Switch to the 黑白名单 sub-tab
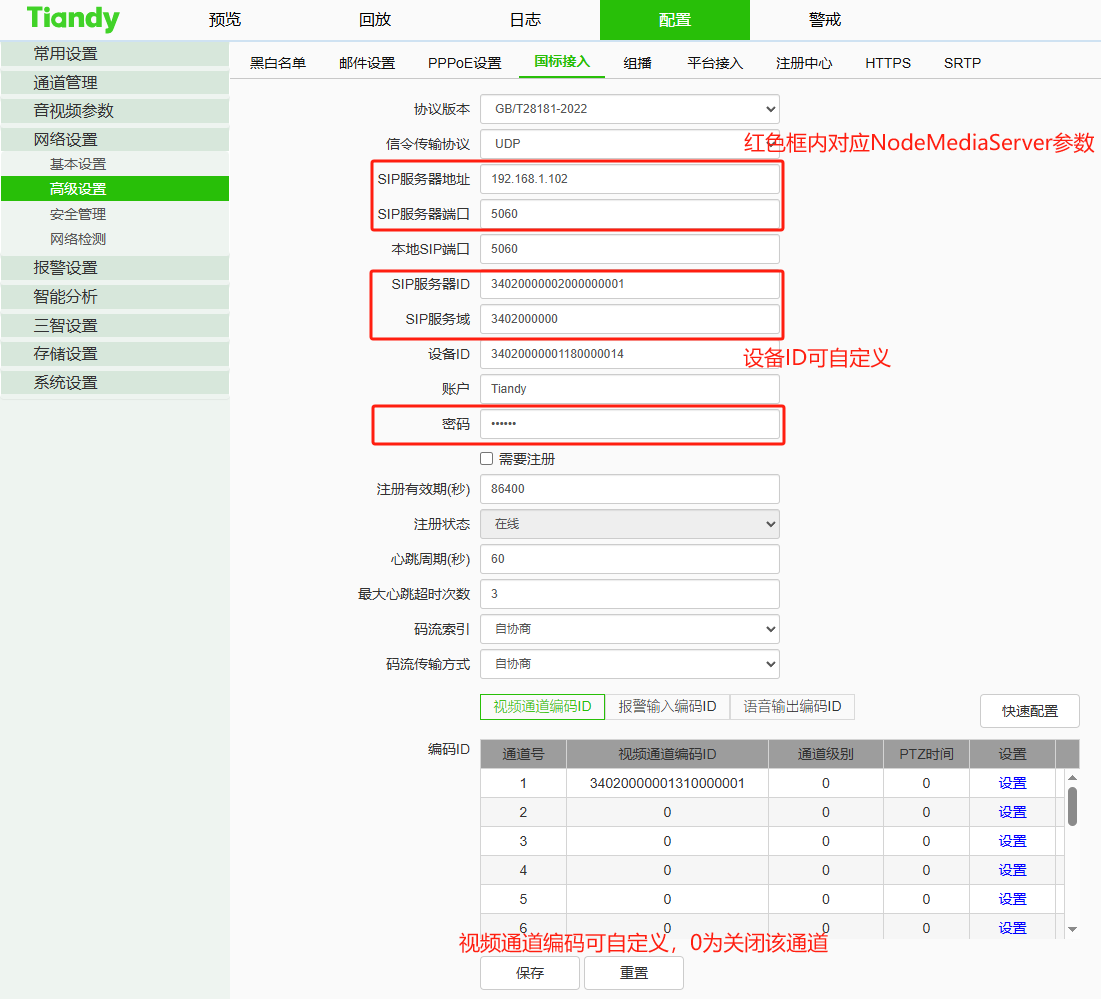 click(x=278, y=63)
